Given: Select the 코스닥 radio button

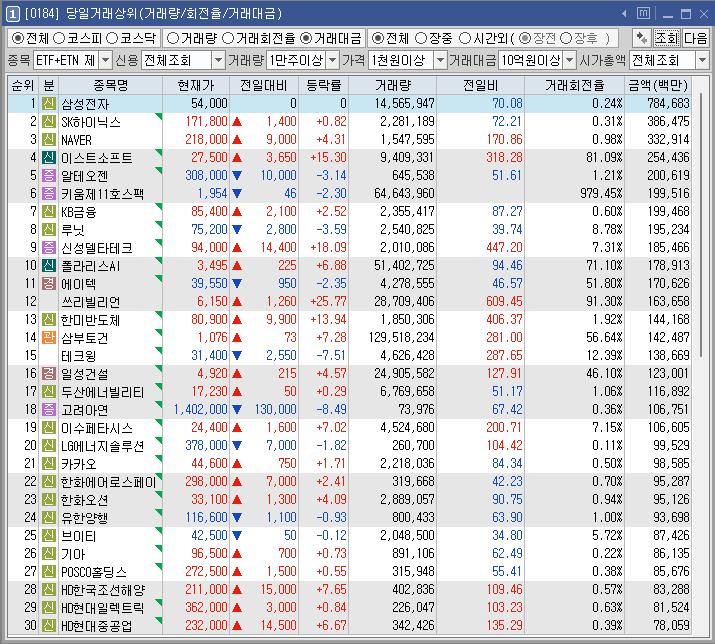Looking at the screenshot, I should coord(112,38).
